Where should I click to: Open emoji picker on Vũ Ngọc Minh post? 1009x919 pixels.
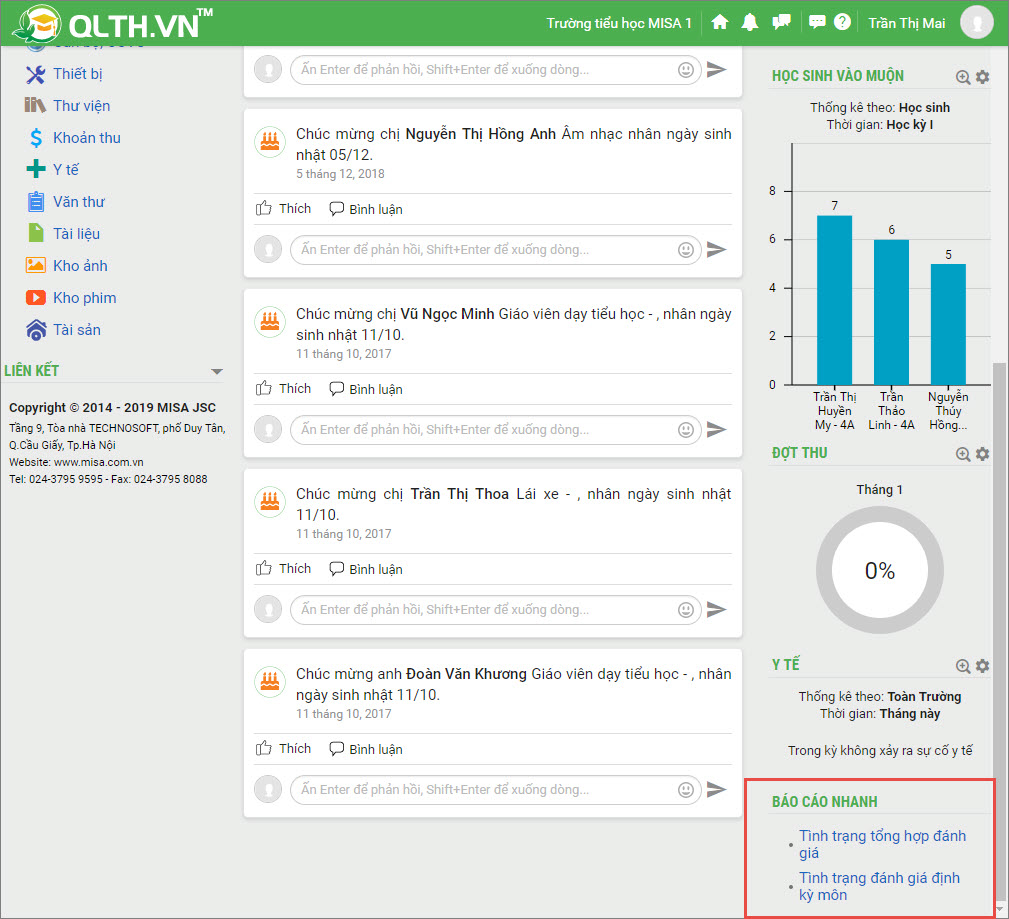pyautogui.click(x=686, y=429)
